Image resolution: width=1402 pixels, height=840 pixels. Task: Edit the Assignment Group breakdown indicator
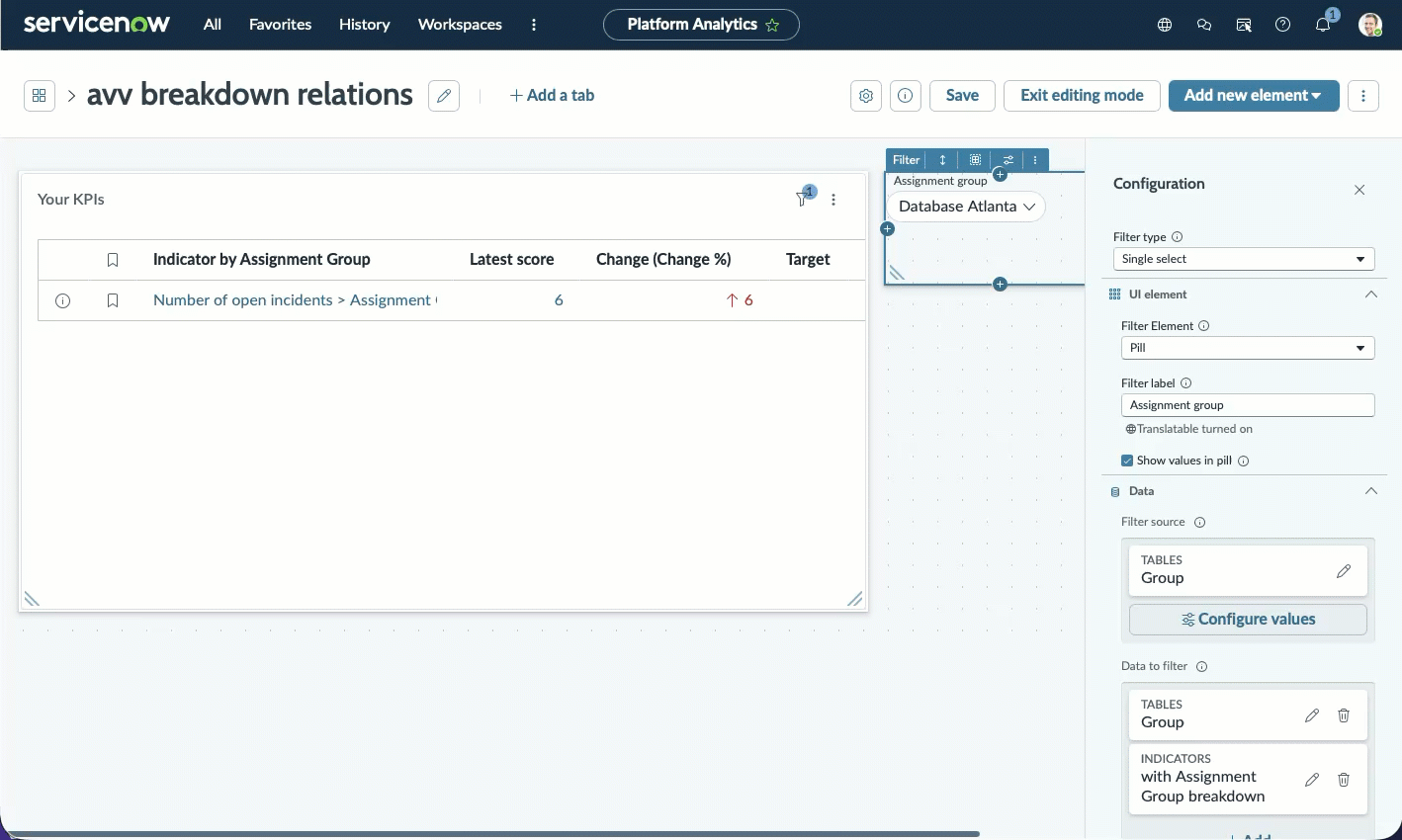(x=1312, y=780)
